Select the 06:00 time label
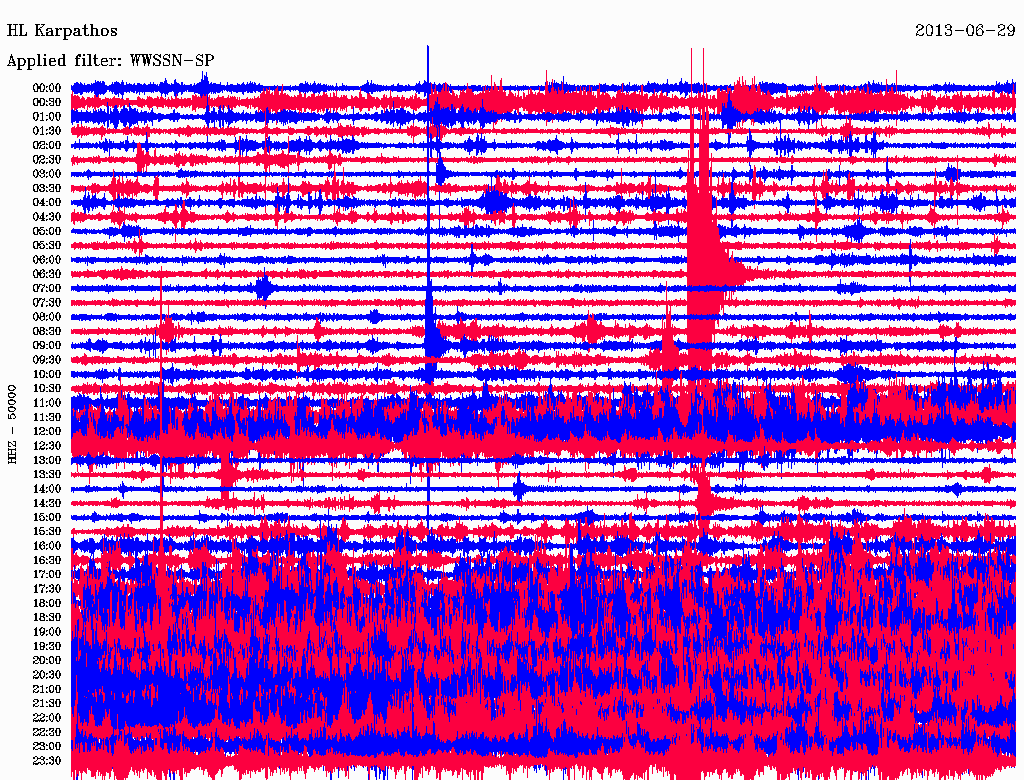Viewport: 1024px width, 780px height. pos(47,260)
